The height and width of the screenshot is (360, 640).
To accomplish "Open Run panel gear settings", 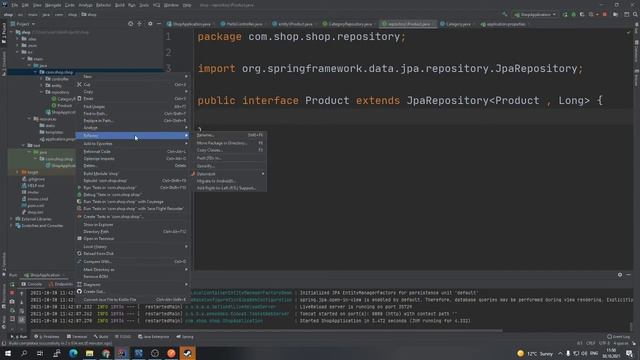I will coord(620,275).
